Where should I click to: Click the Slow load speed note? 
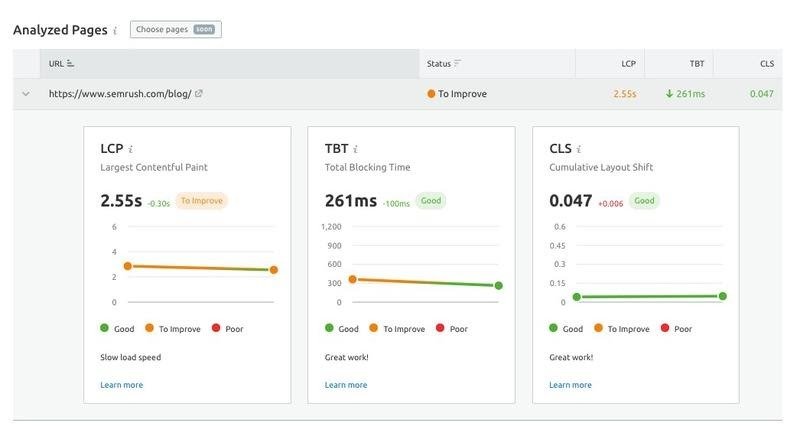click(x=131, y=357)
